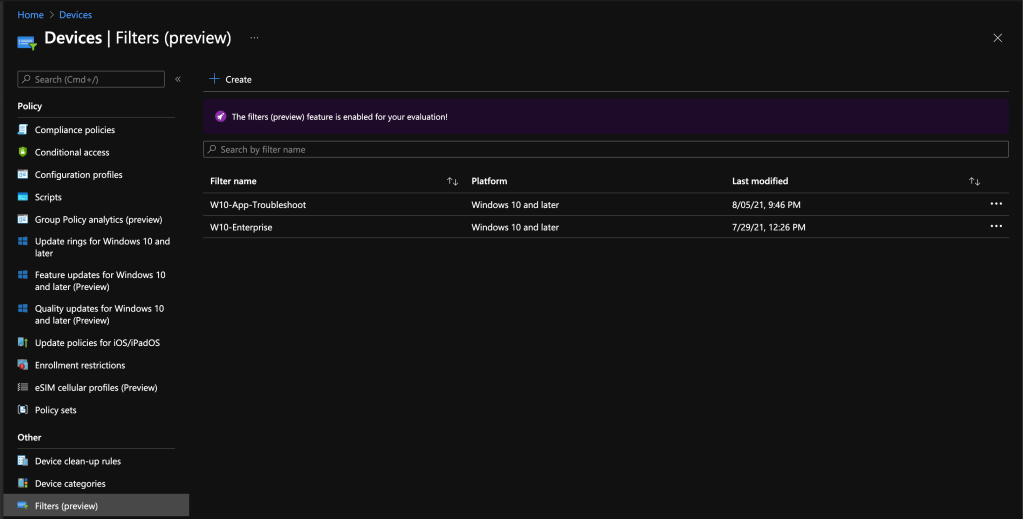The height and width of the screenshot is (519, 1023).
Task: Create a new filter
Action: coord(230,79)
